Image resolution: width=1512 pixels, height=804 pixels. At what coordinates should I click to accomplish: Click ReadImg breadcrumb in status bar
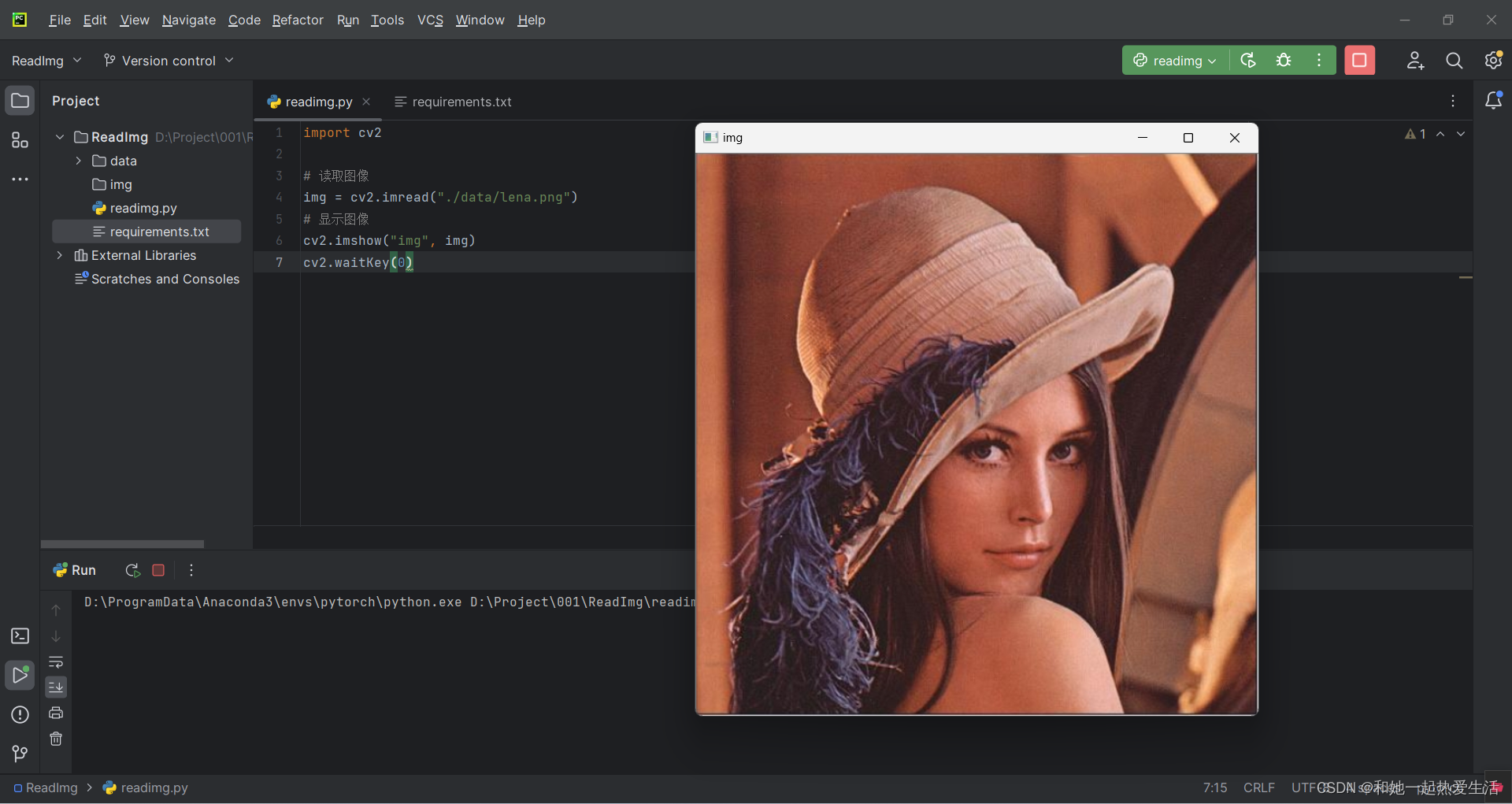(x=46, y=787)
